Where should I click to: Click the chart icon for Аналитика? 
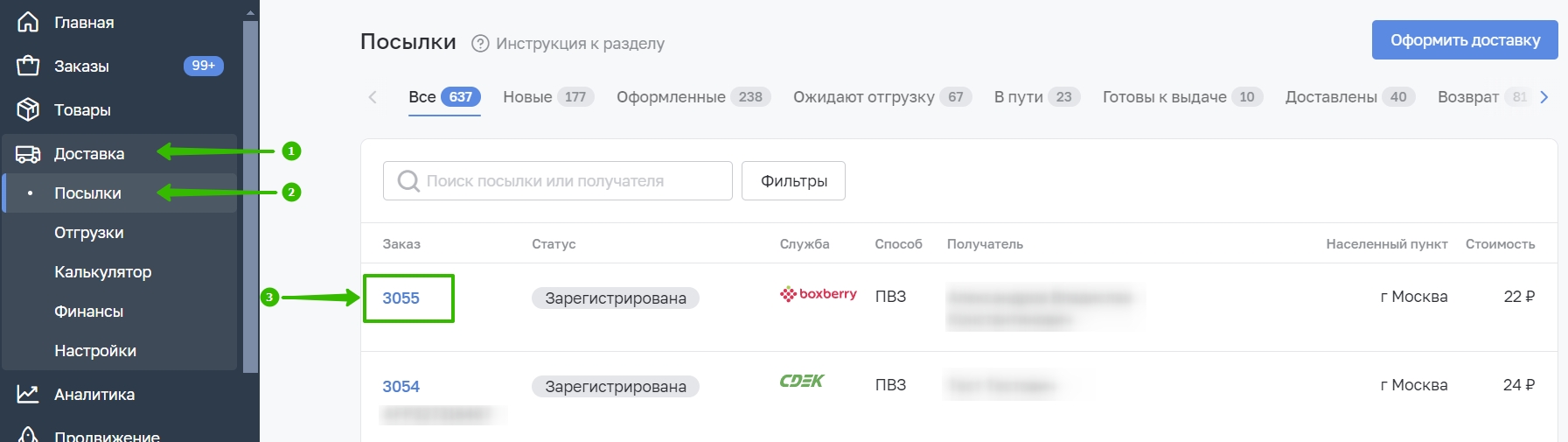(x=28, y=394)
